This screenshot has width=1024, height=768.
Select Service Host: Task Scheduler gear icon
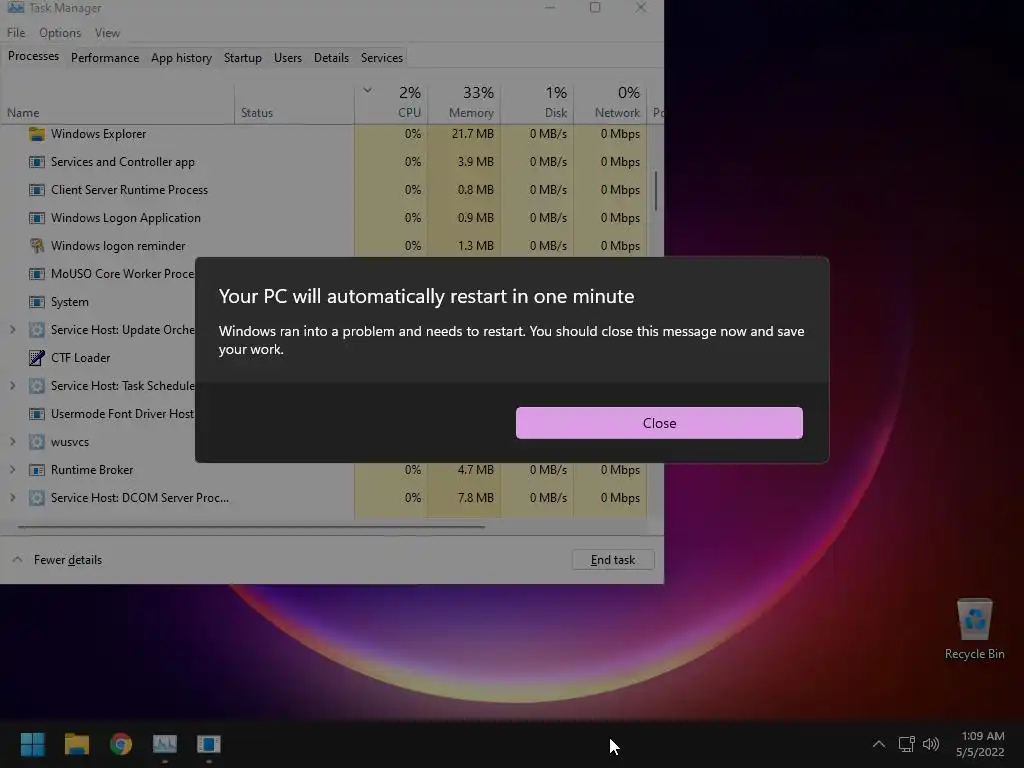point(37,386)
